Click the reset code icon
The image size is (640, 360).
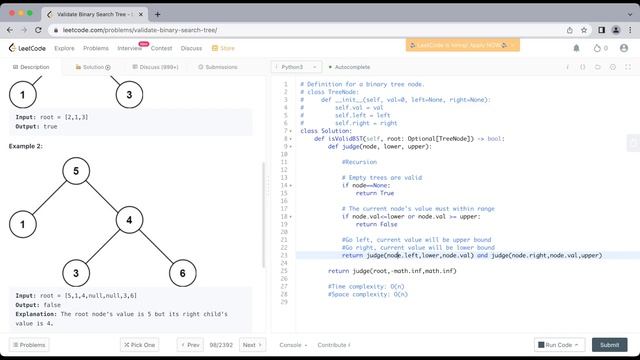[598, 67]
